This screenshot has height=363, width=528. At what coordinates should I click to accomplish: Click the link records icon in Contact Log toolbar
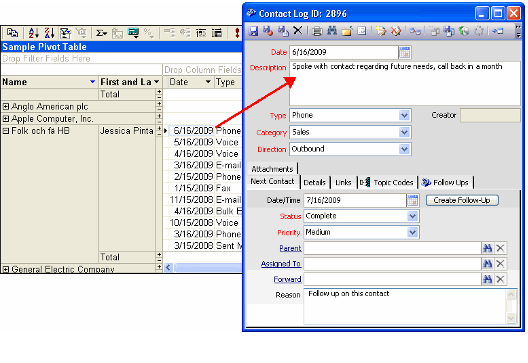tap(415, 31)
